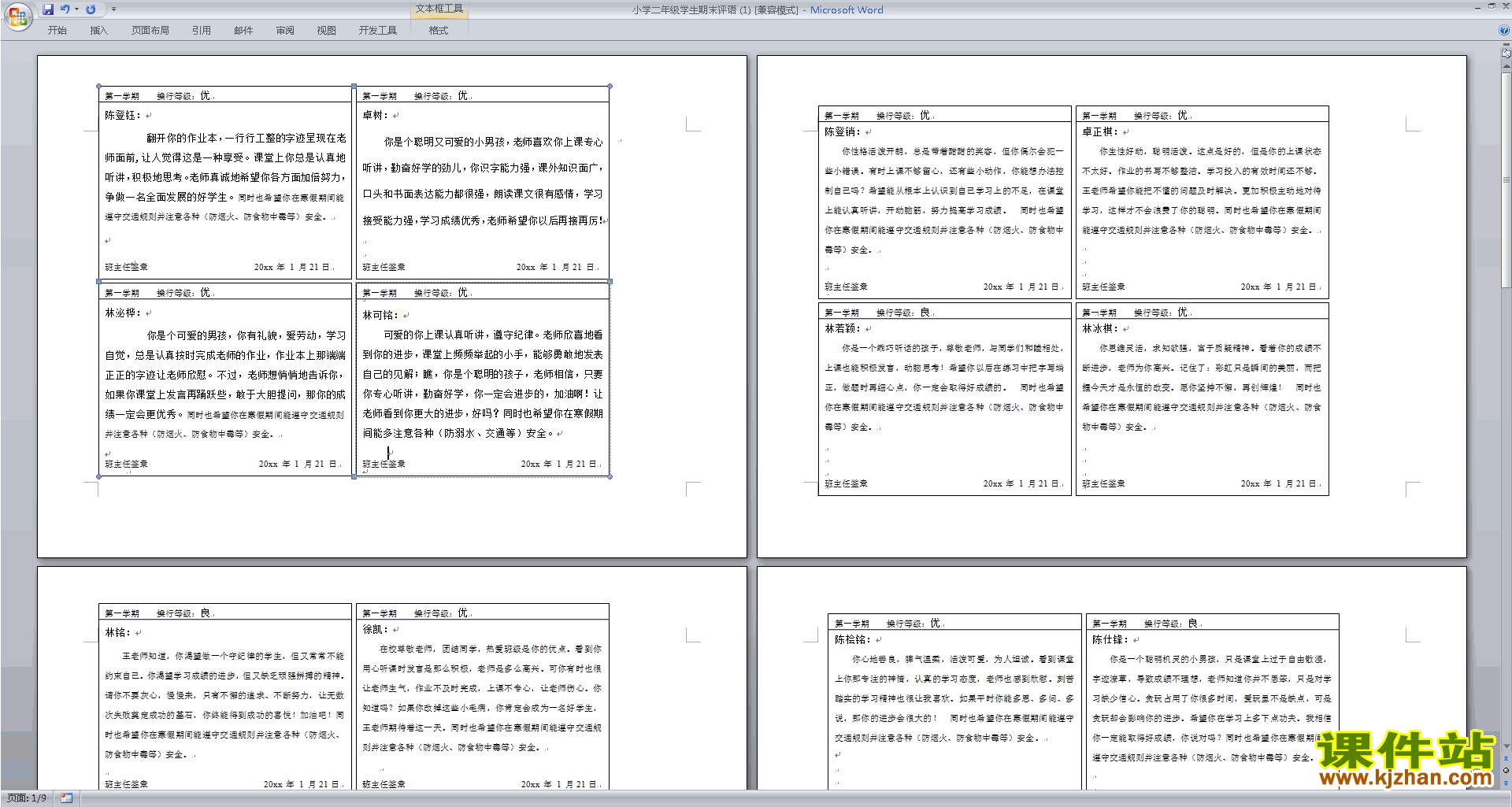Click 班主任签章 in 陈登钰's card
Image resolution: width=1512 pixels, height=807 pixels.
coord(126,267)
